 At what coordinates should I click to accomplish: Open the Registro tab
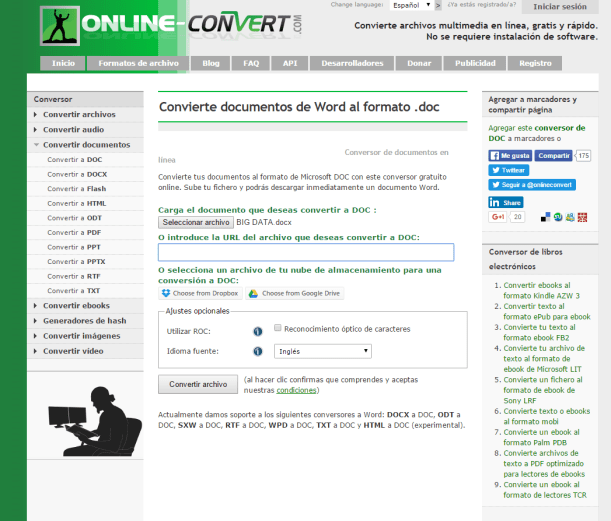(535, 63)
